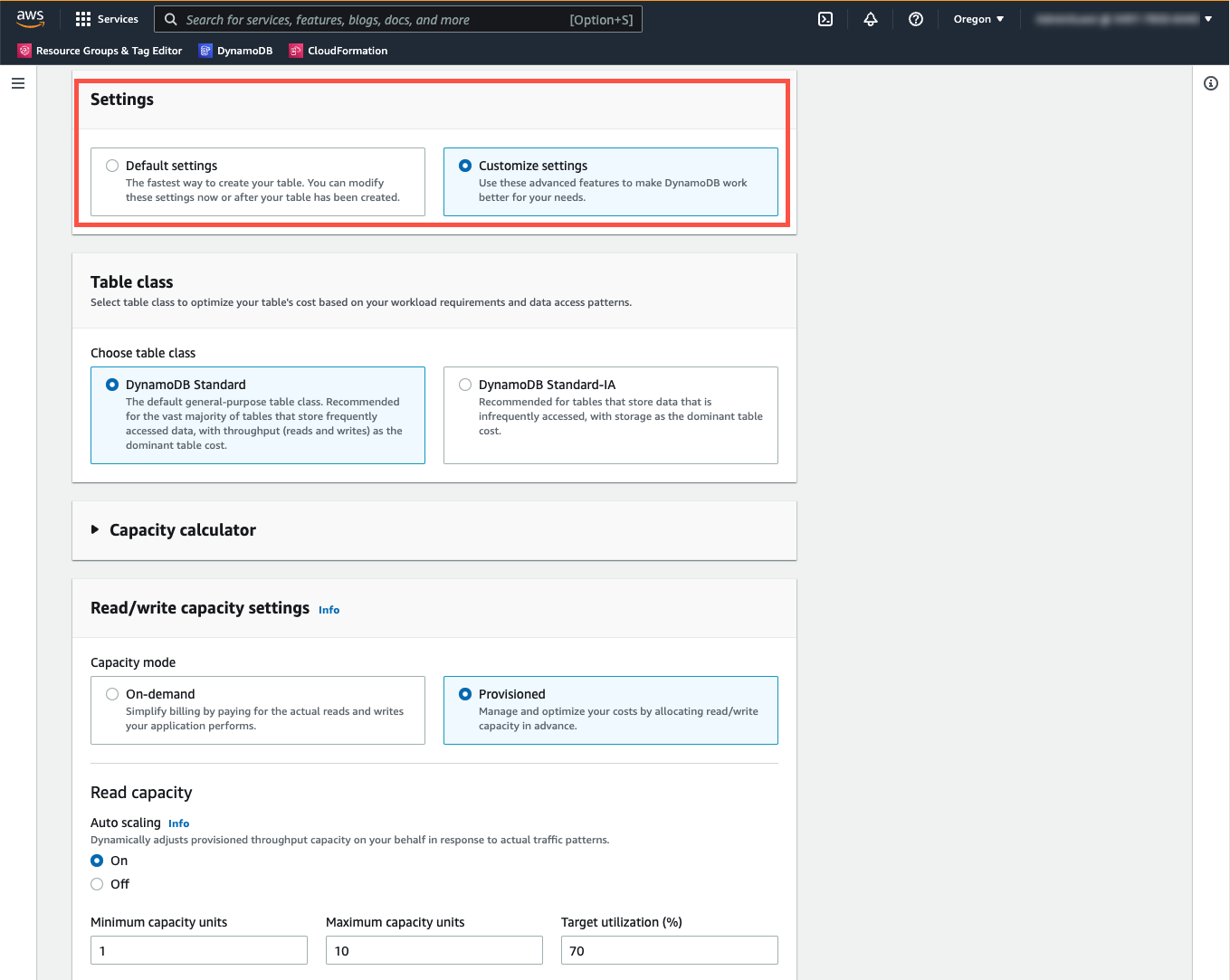Click the 'Settings' section heading
Screen dimensions: 1230x980
pos(122,100)
